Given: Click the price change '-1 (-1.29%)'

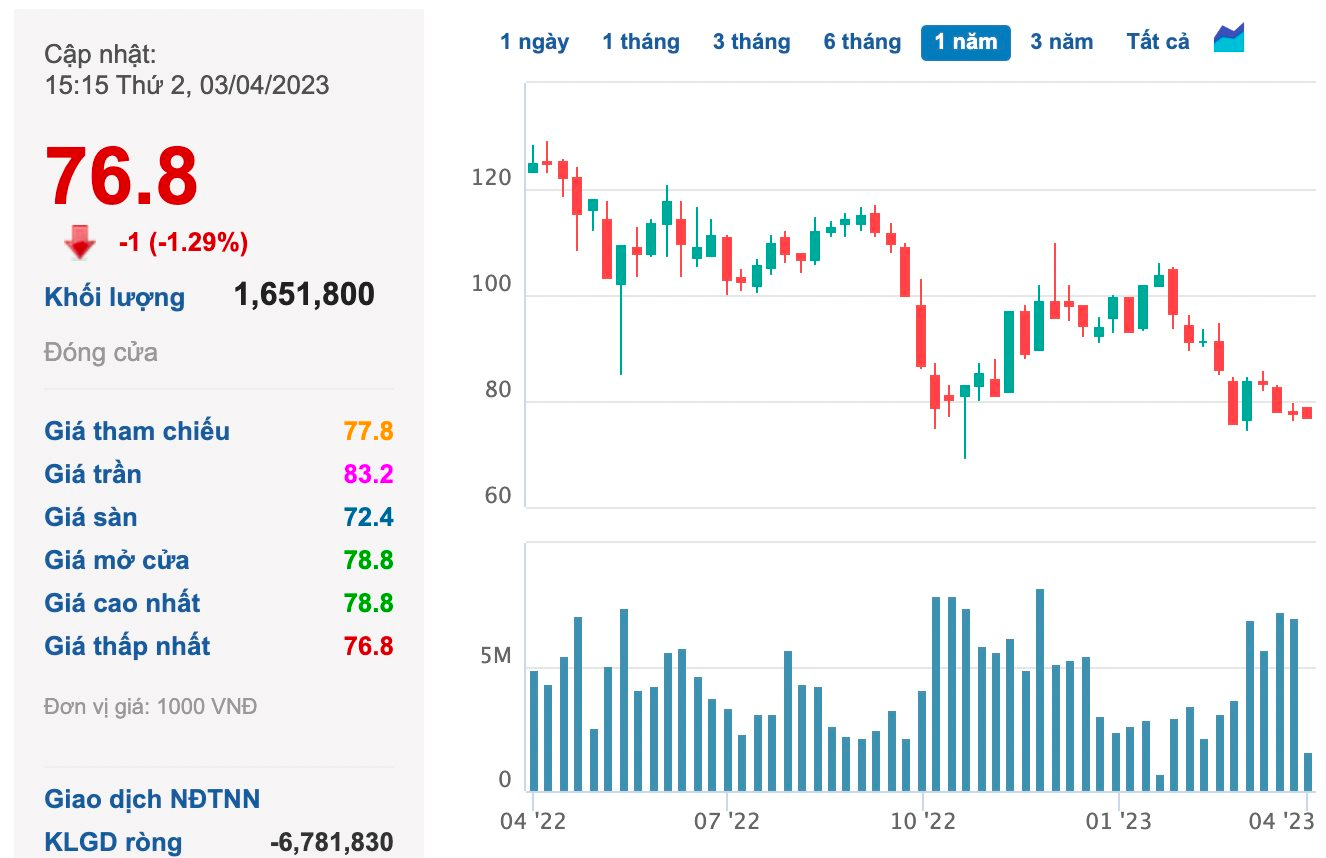Looking at the screenshot, I should pyautogui.click(x=183, y=242).
